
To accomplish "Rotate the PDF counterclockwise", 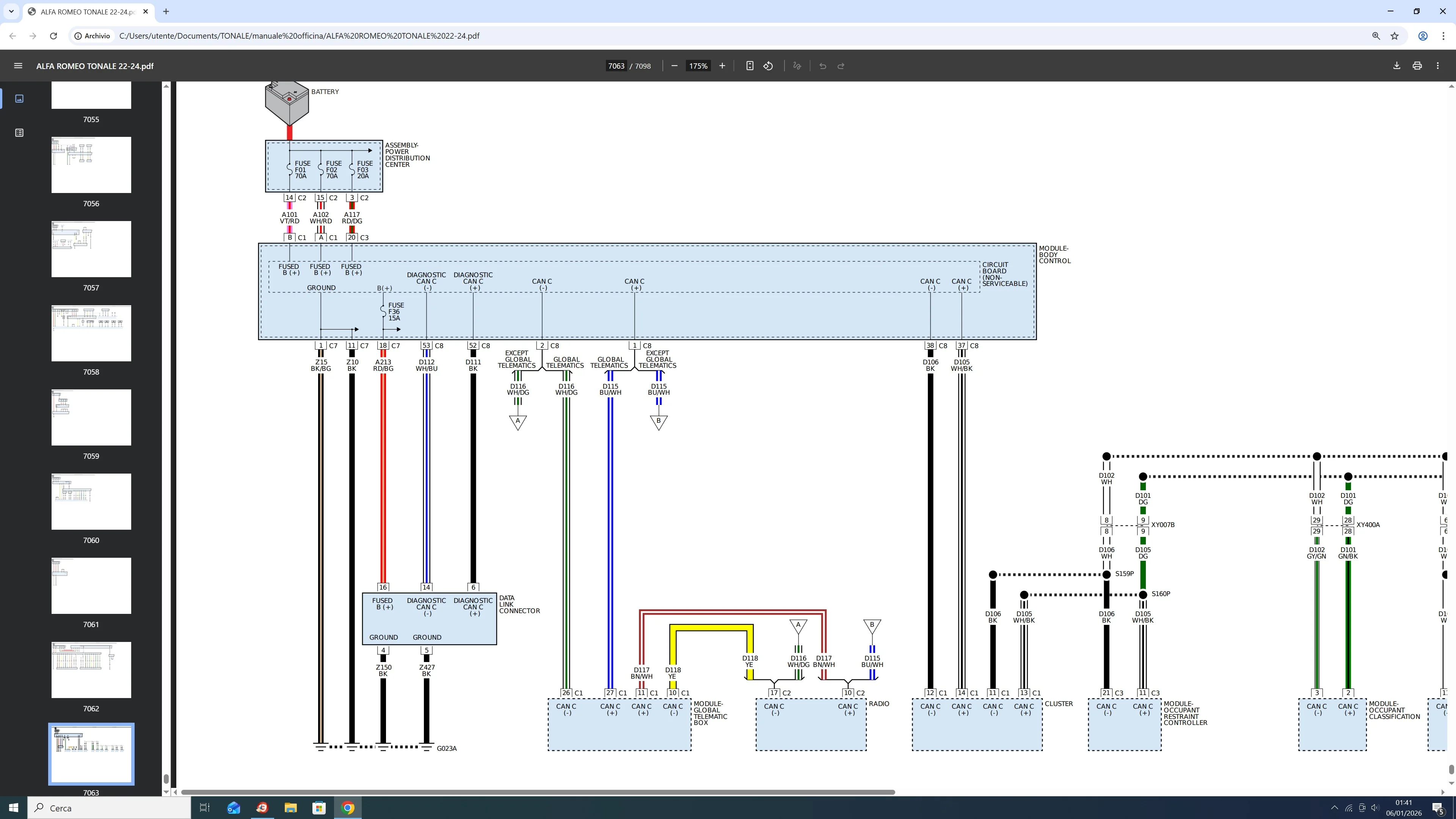I will pos(768,66).
